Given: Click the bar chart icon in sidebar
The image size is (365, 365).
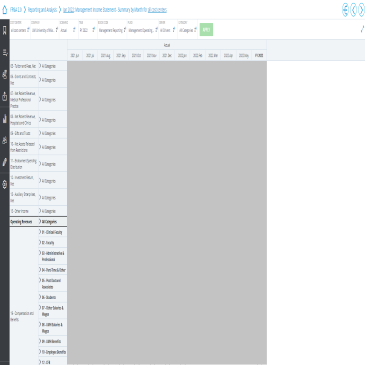Looking at the screenshot, I should (4, 118).
